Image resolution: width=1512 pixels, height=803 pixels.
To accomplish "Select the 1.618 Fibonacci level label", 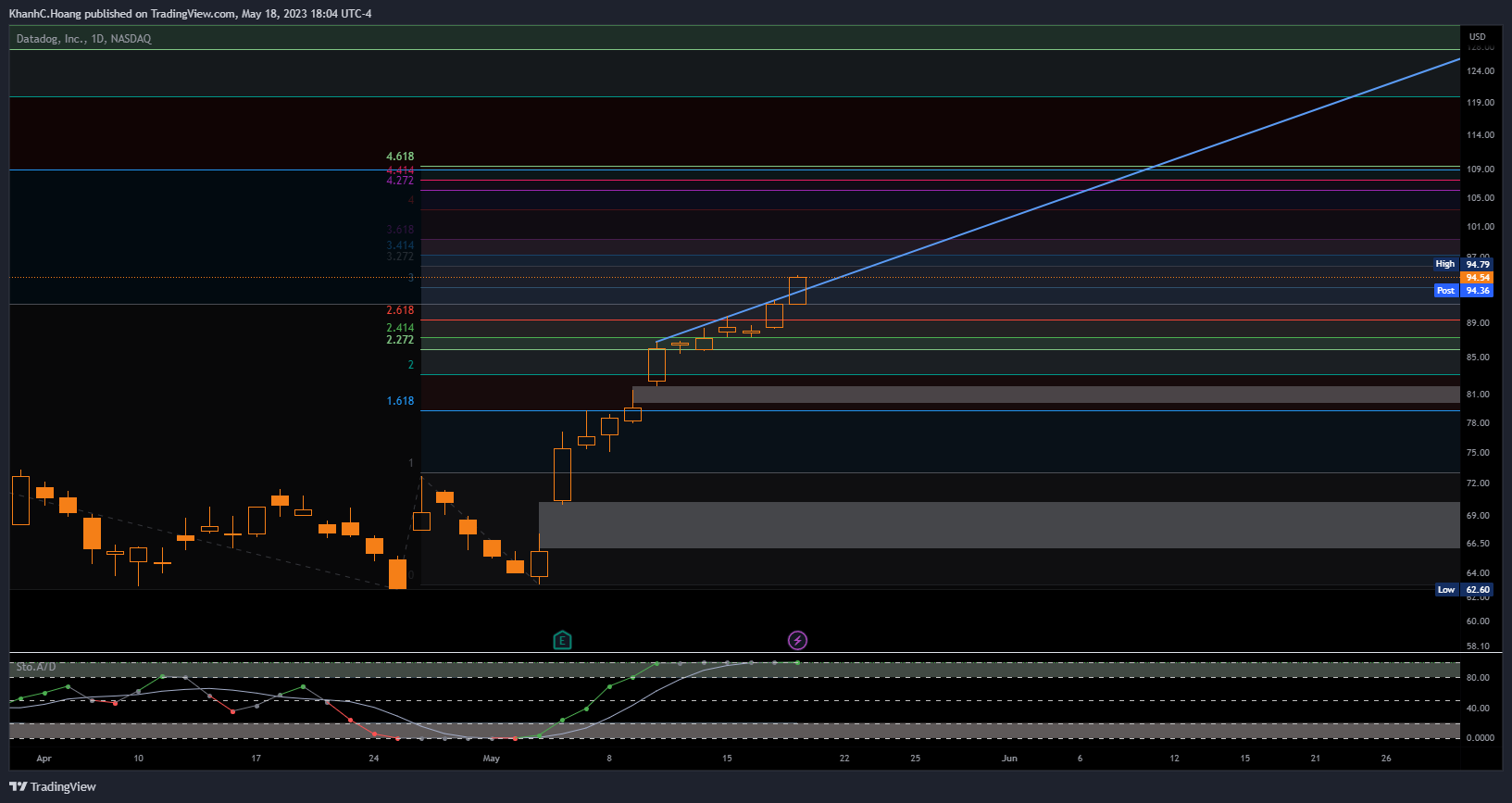I will click(x=400, y=401).
